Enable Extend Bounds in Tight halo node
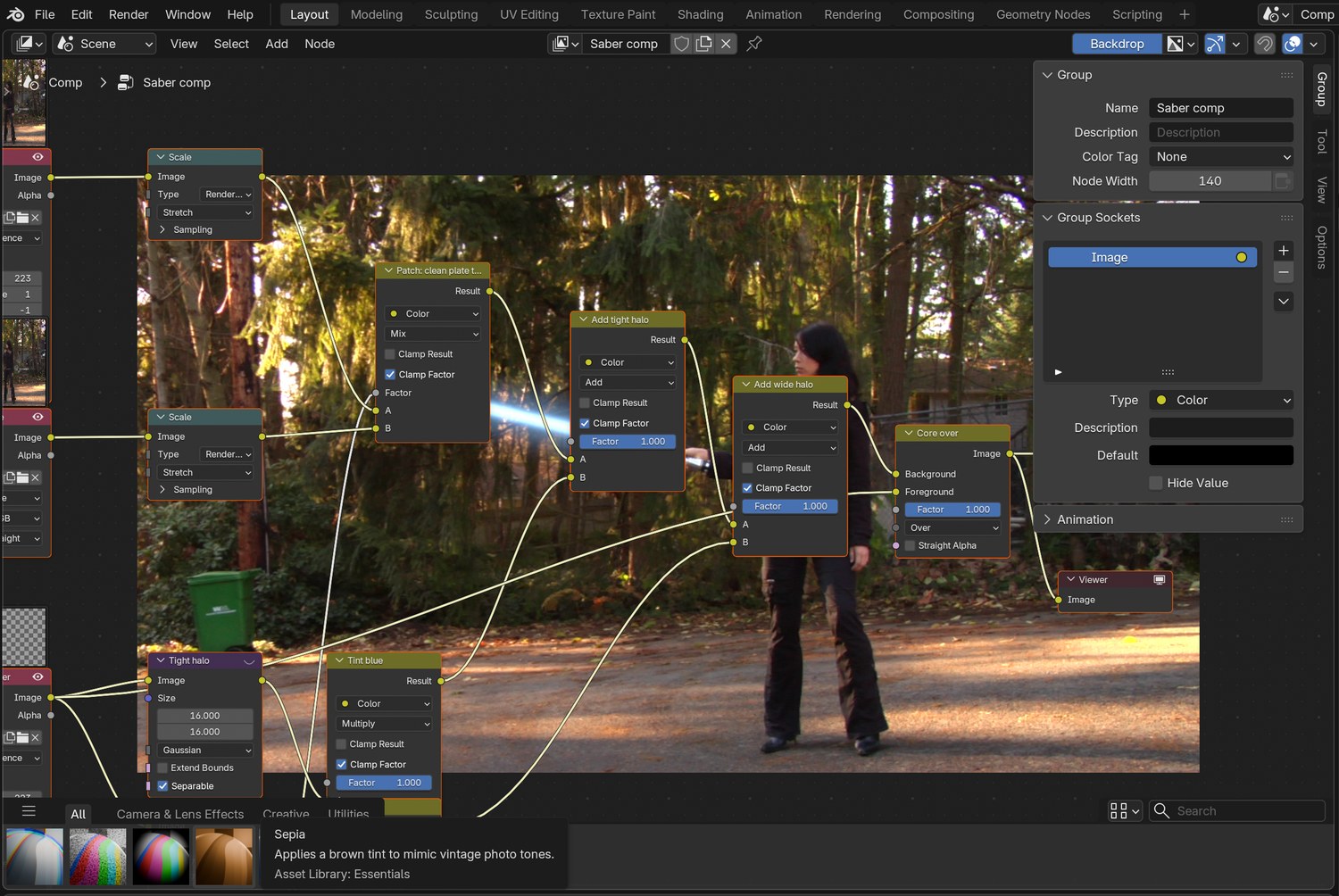Screen dimensions: 1339x896 coord(162,768)
